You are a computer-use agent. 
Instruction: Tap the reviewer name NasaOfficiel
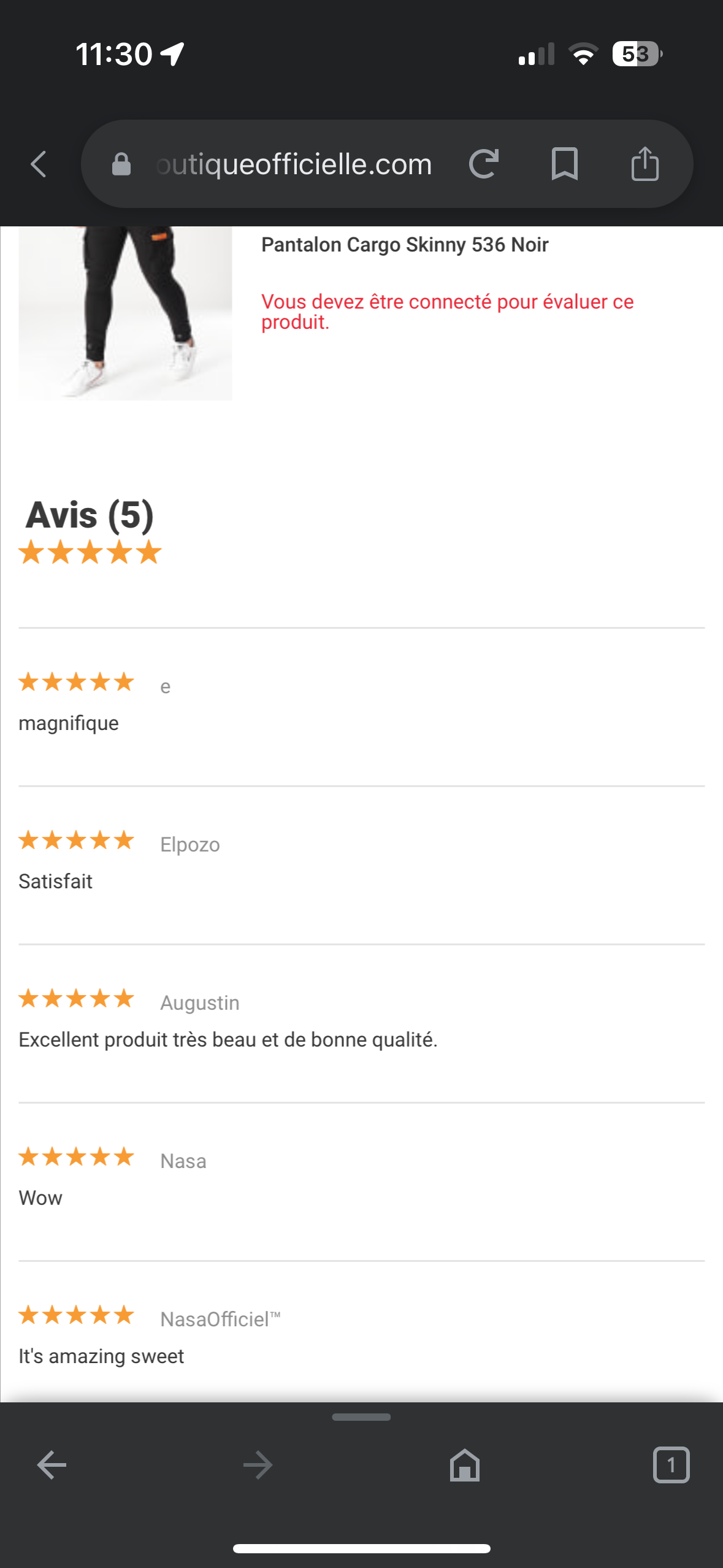220,1319
